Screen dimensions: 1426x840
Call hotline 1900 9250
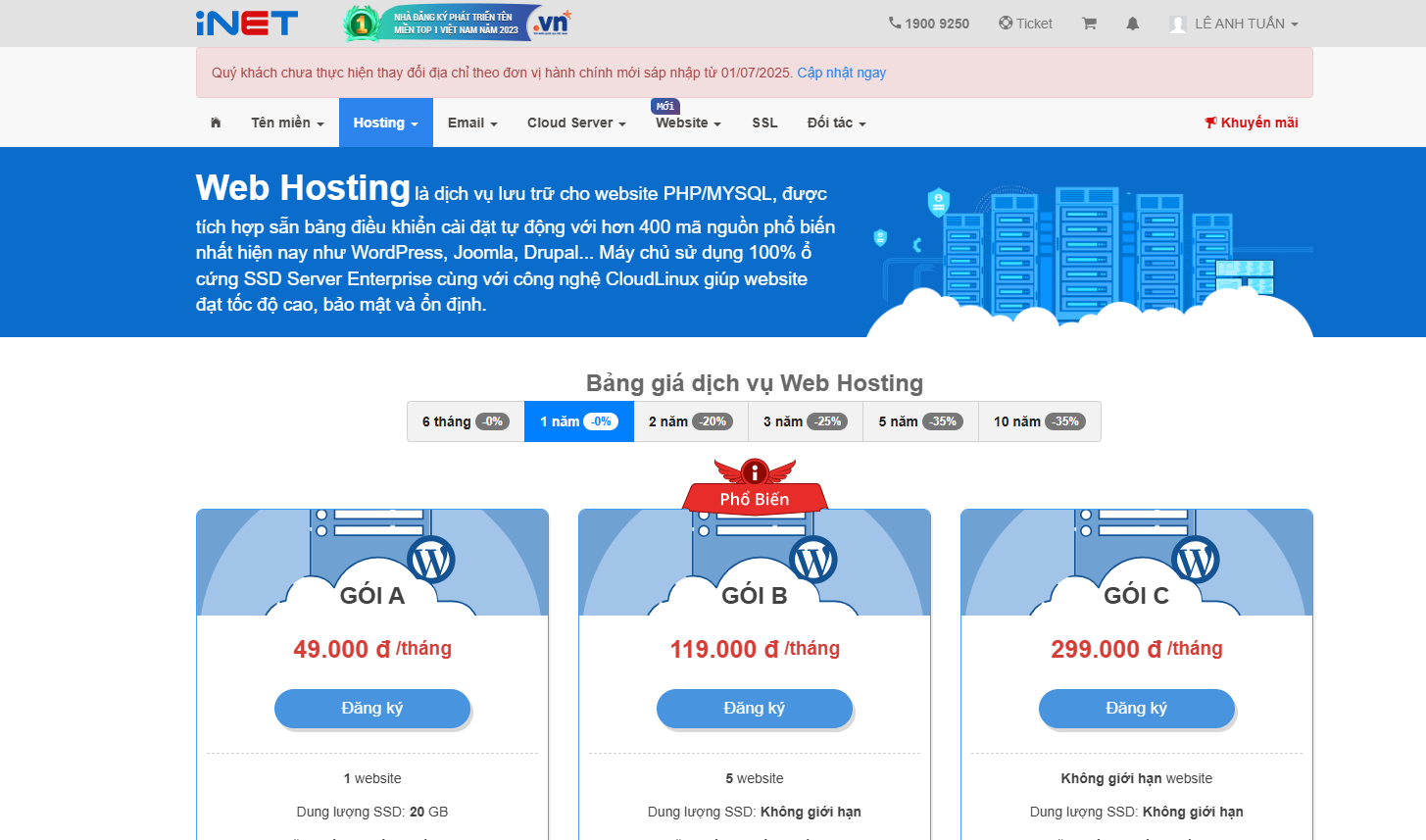point(929,24)
